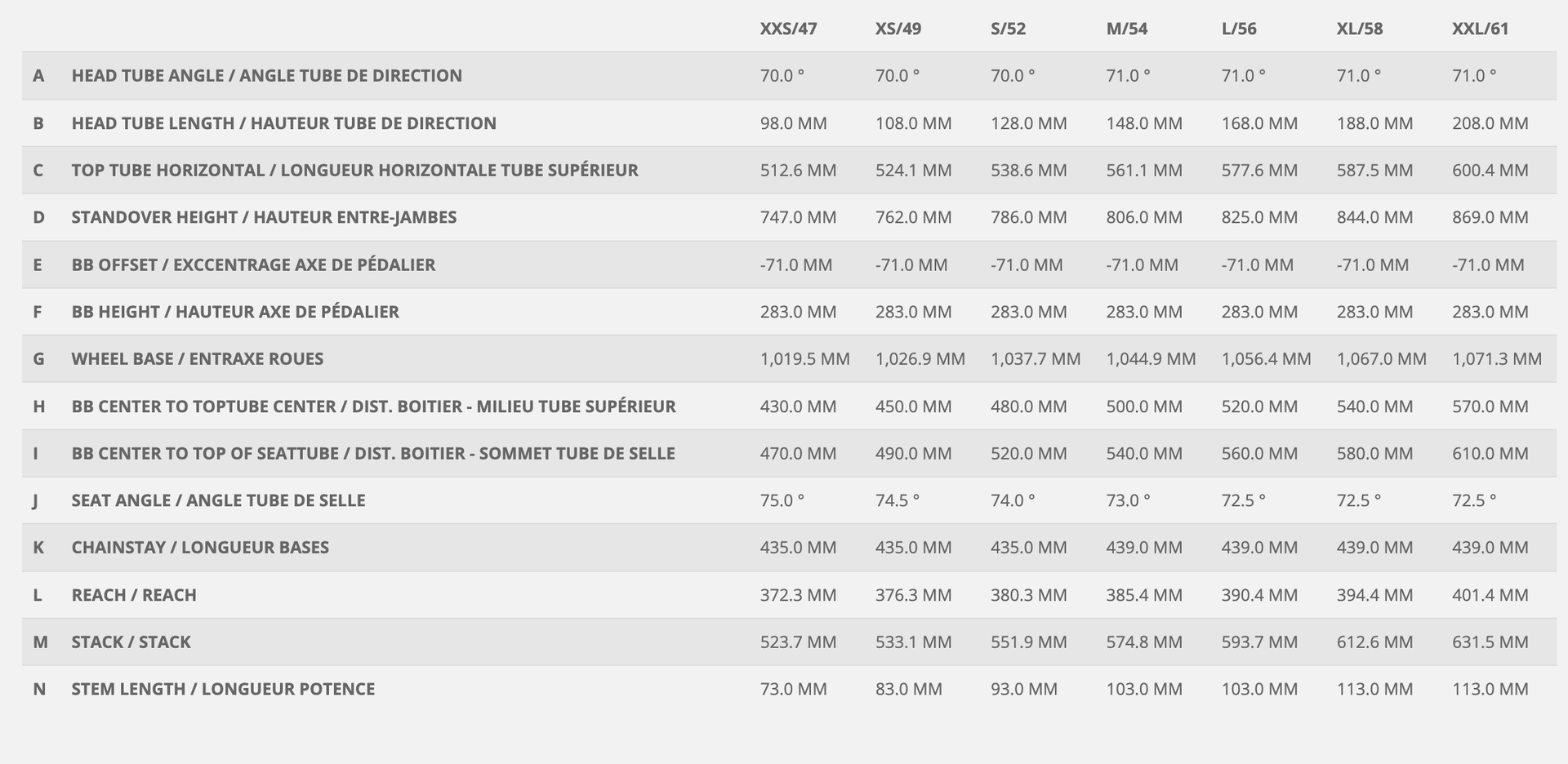Click the Head Tube Angle row label

266,76
